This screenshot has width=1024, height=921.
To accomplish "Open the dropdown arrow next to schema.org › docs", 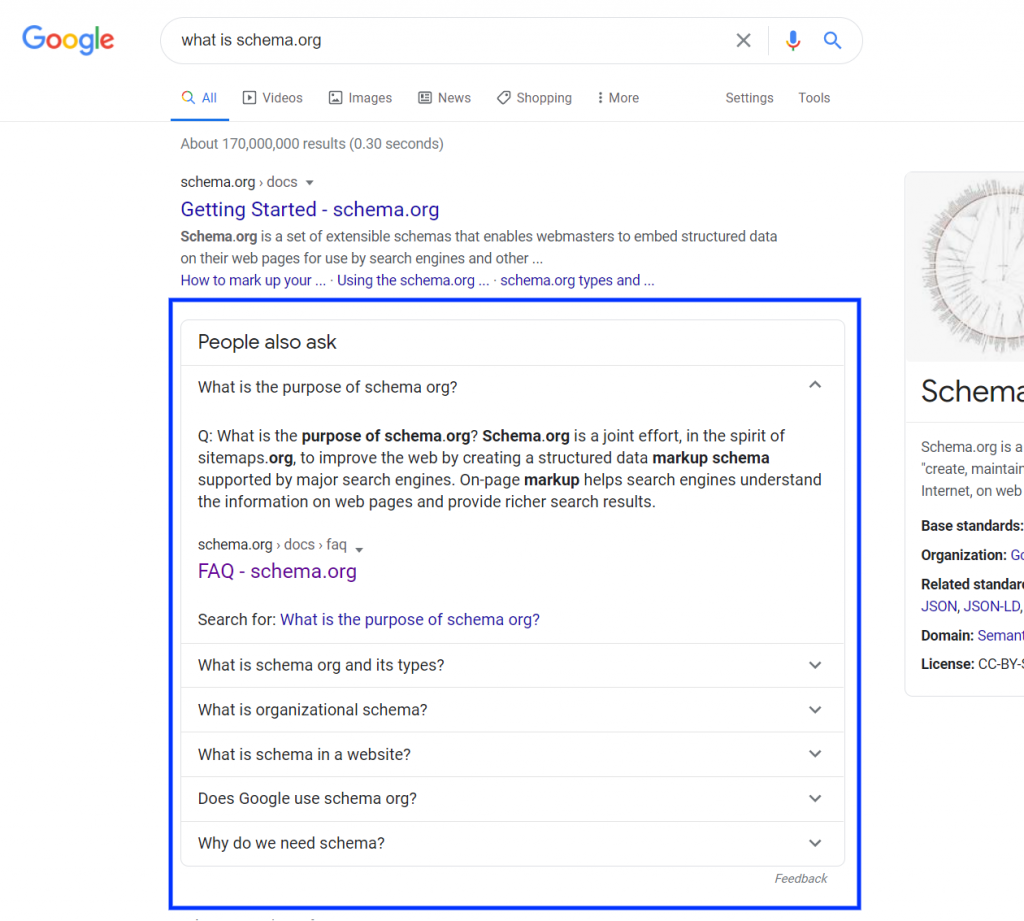I will [310, 183].
